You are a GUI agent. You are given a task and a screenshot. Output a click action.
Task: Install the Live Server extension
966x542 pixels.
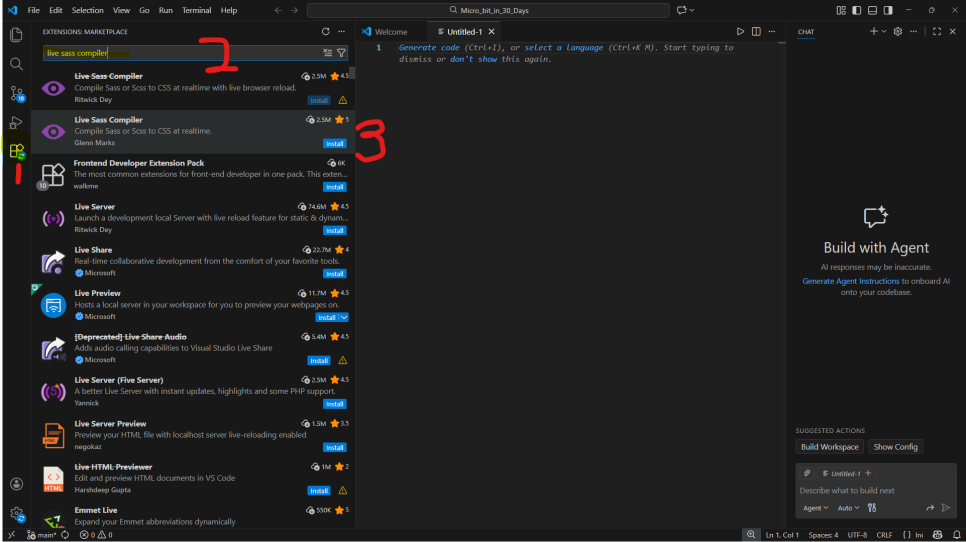click(335, 230)
